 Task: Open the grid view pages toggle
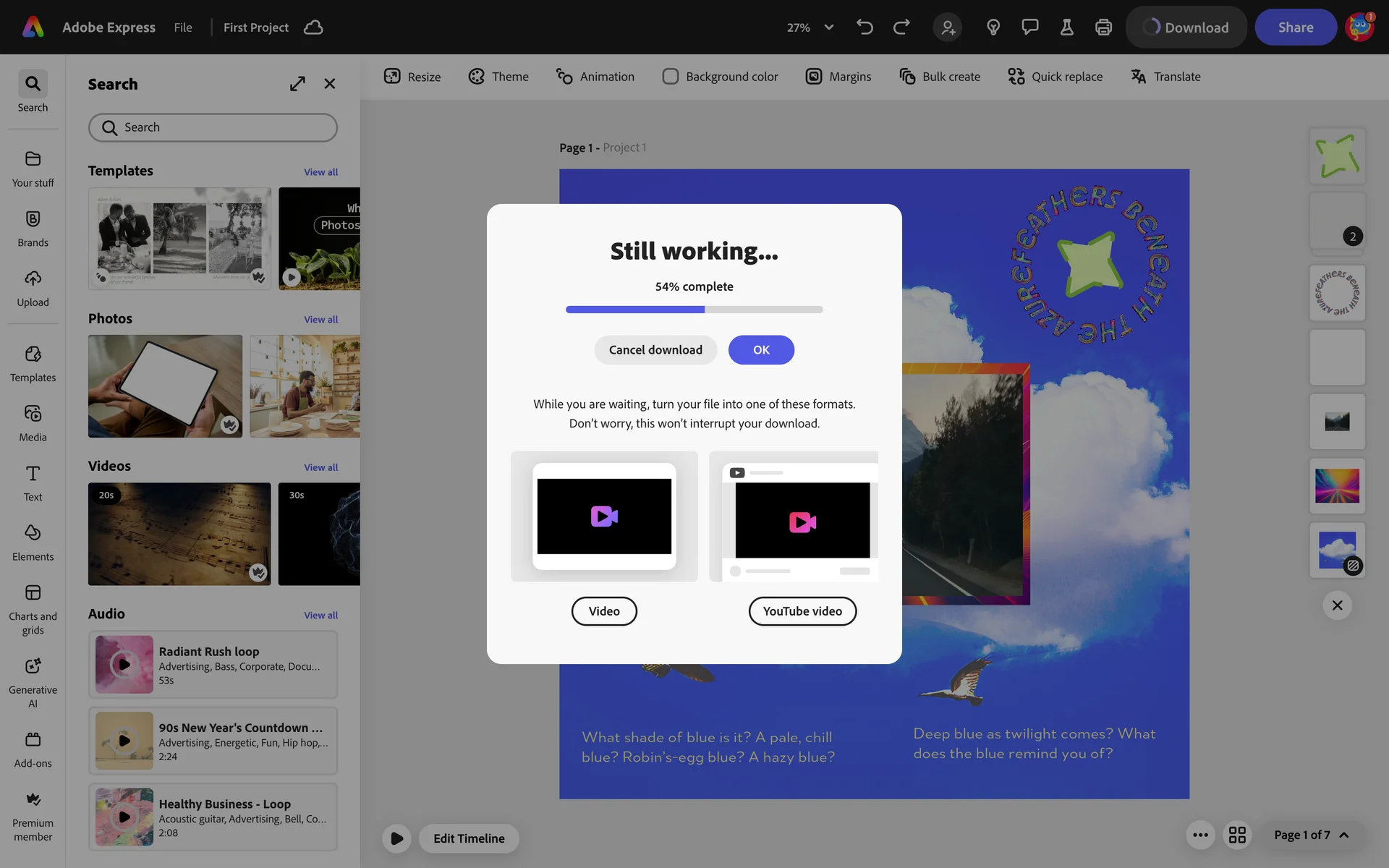[x=1237, y=835]
